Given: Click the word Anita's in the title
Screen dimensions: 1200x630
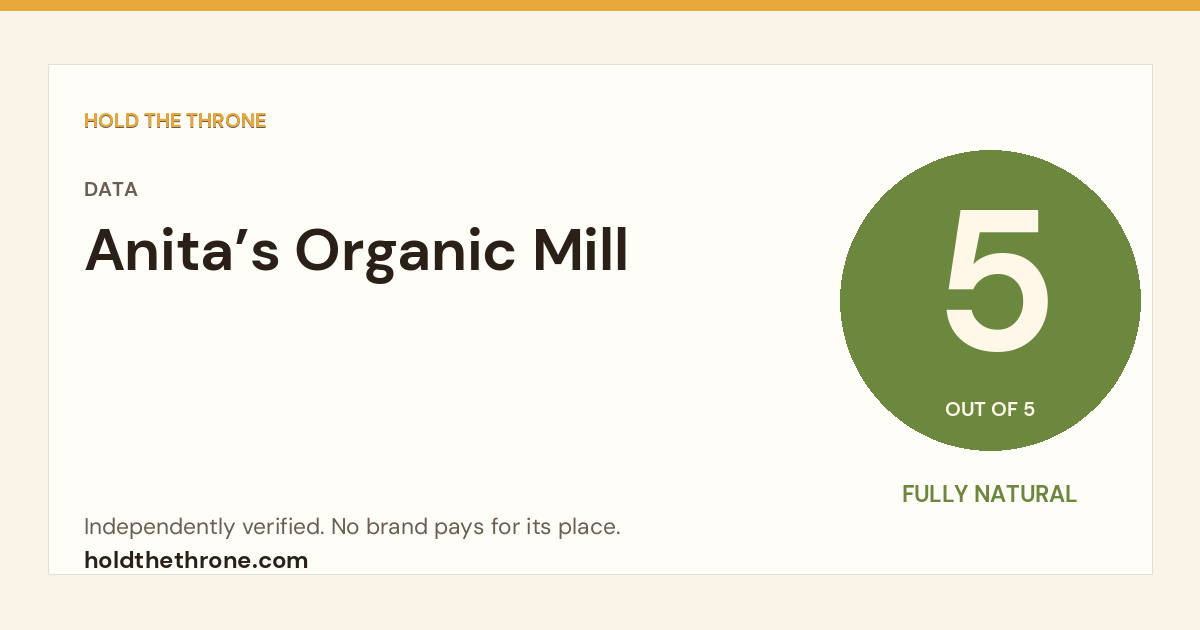Looking at the screenshot, I should [182, 250].
